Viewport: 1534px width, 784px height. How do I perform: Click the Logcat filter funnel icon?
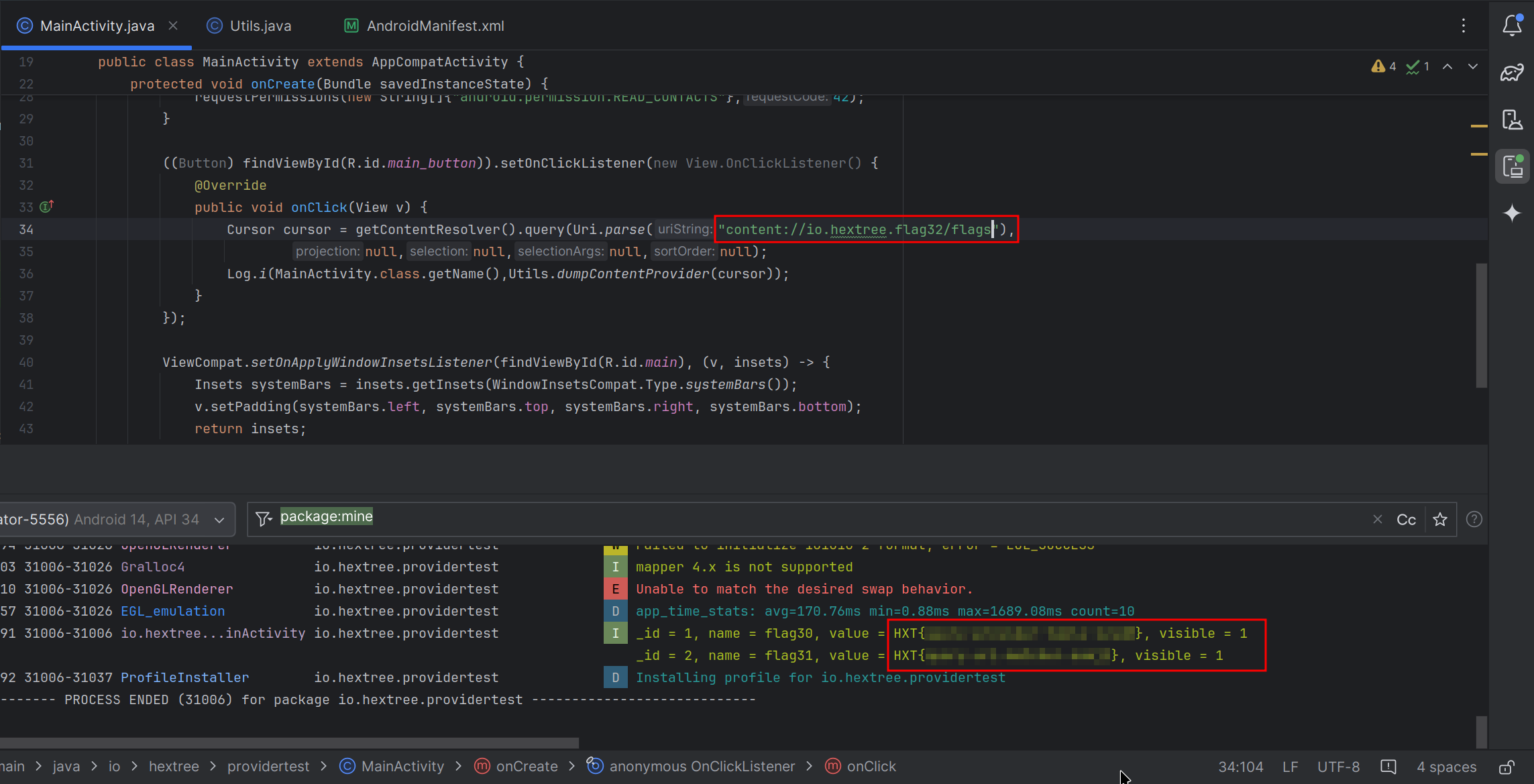click(264, 518)
